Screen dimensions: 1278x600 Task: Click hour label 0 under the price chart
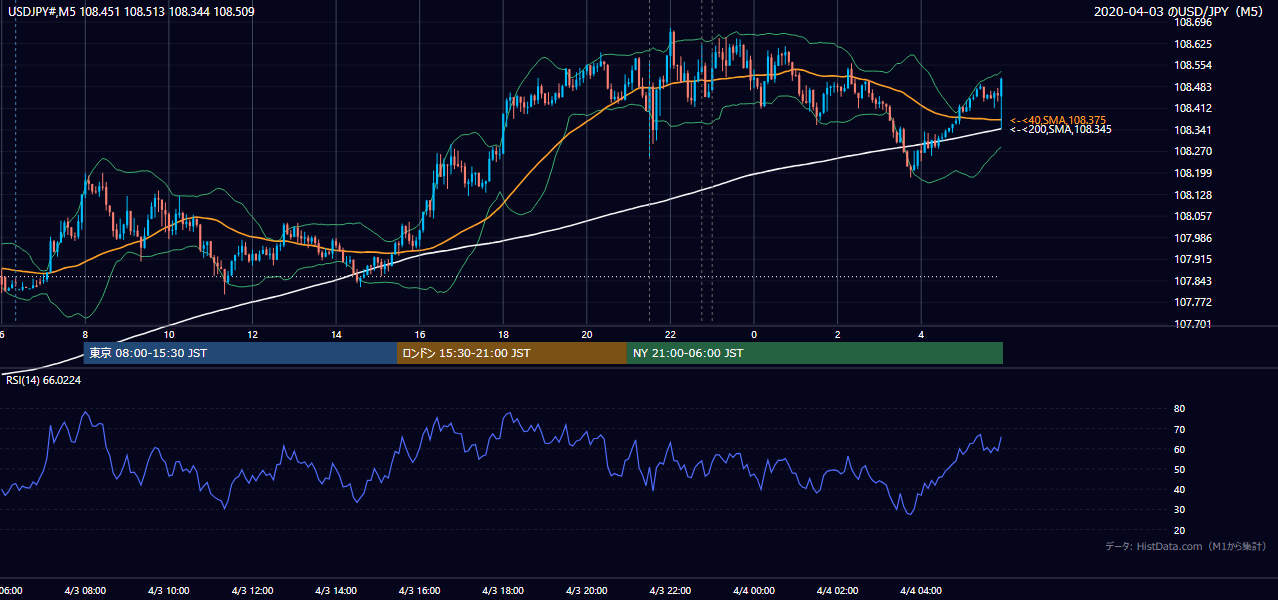point(754,334)
